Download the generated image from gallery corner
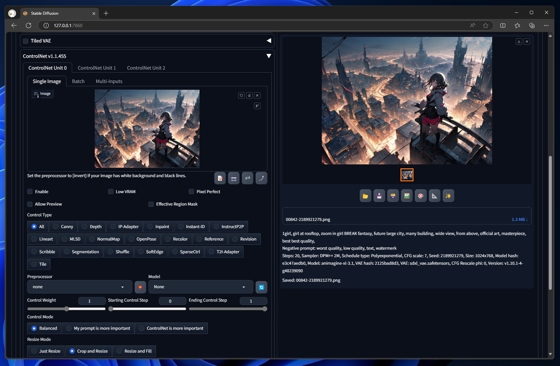560x366 pixels. (519, 42)
